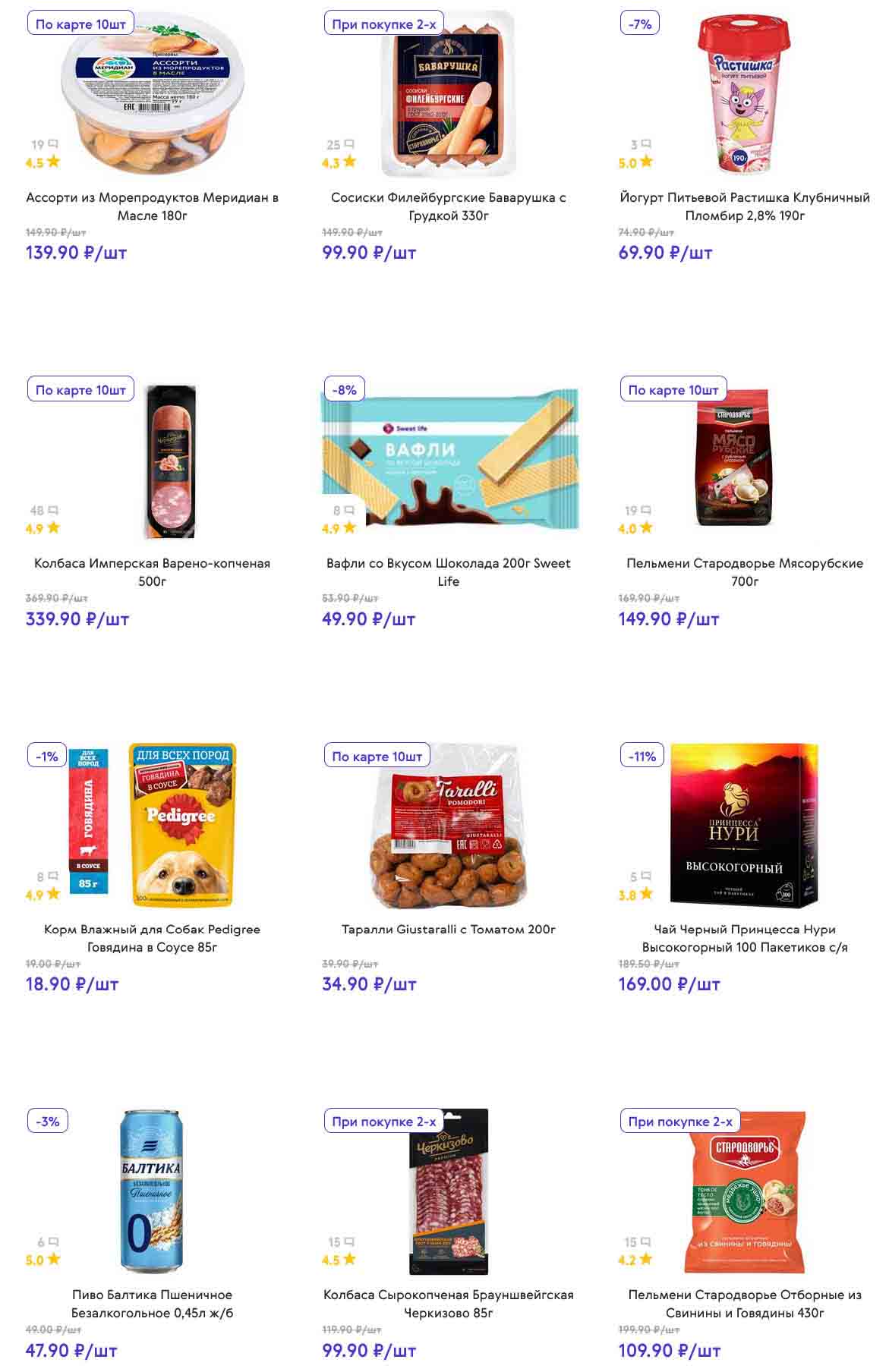
Task: Click the review comment icon on Ассорти Меридиан
Action: (x=53, y=144)
